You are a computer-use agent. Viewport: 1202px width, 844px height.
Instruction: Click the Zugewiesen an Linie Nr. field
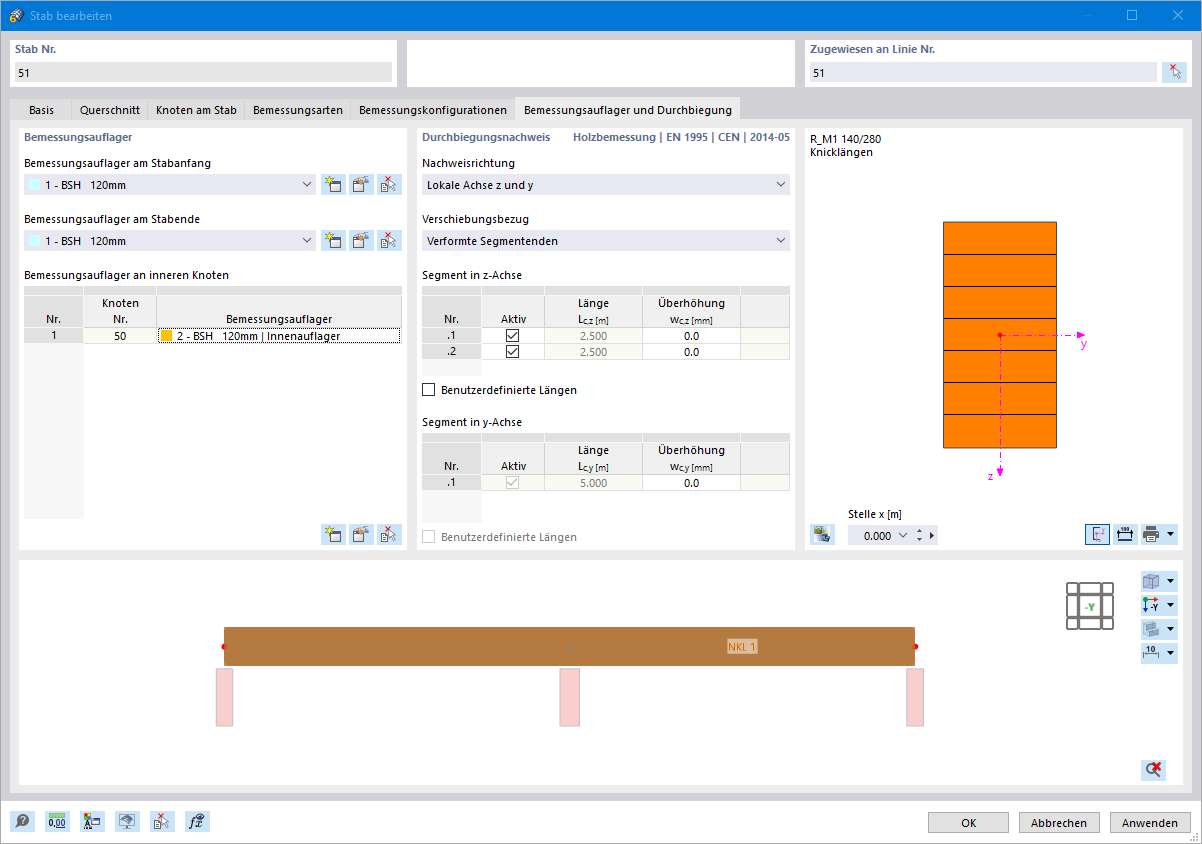pyautogui.click(x=983, y=72)
